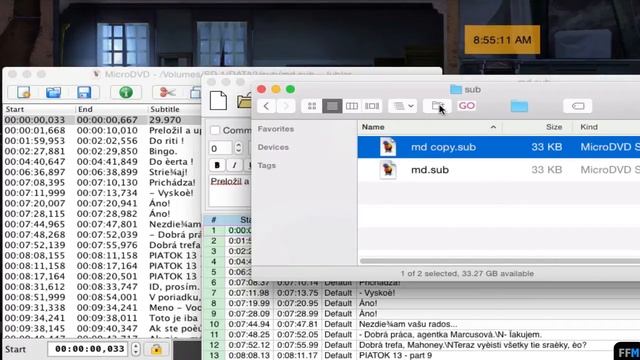The width and height of the screenshot is (640, 360).
Task: Select Jubler row starting 00:09:34,241
Action: [x=102, y=318]
